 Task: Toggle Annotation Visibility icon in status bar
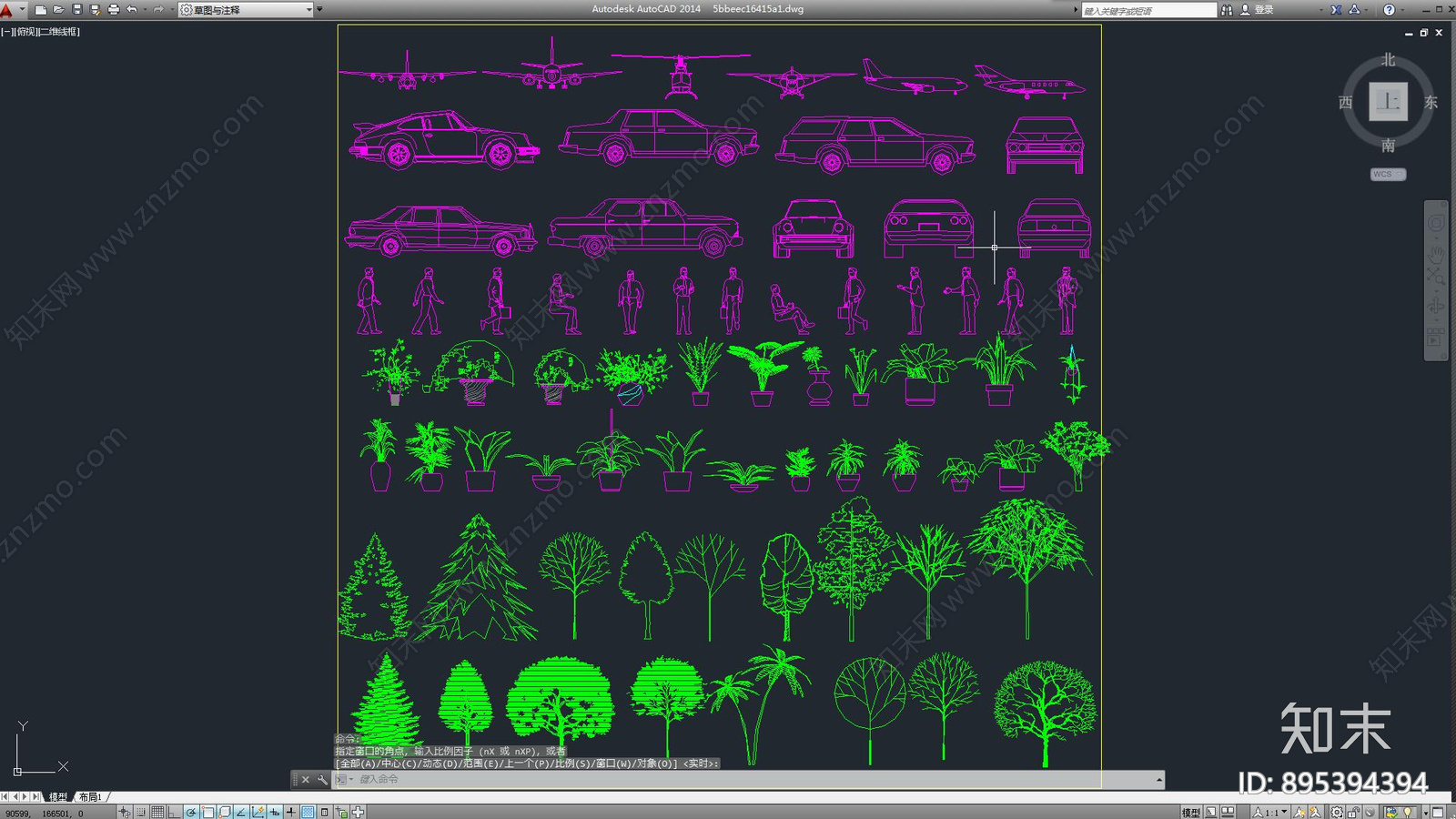(x=1299, y=813)
